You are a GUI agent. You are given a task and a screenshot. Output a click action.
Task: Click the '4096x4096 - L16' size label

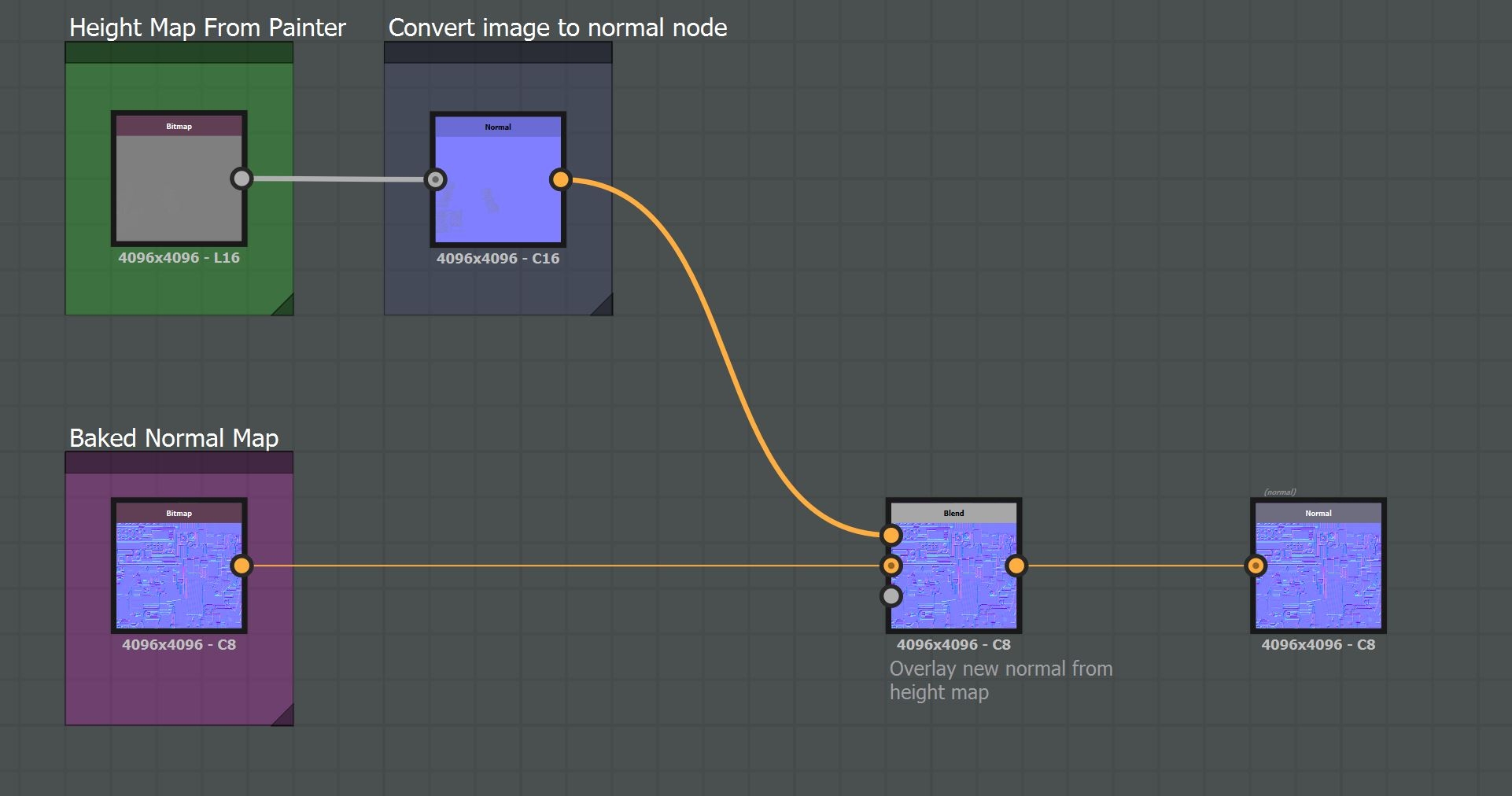click(179, 258)
